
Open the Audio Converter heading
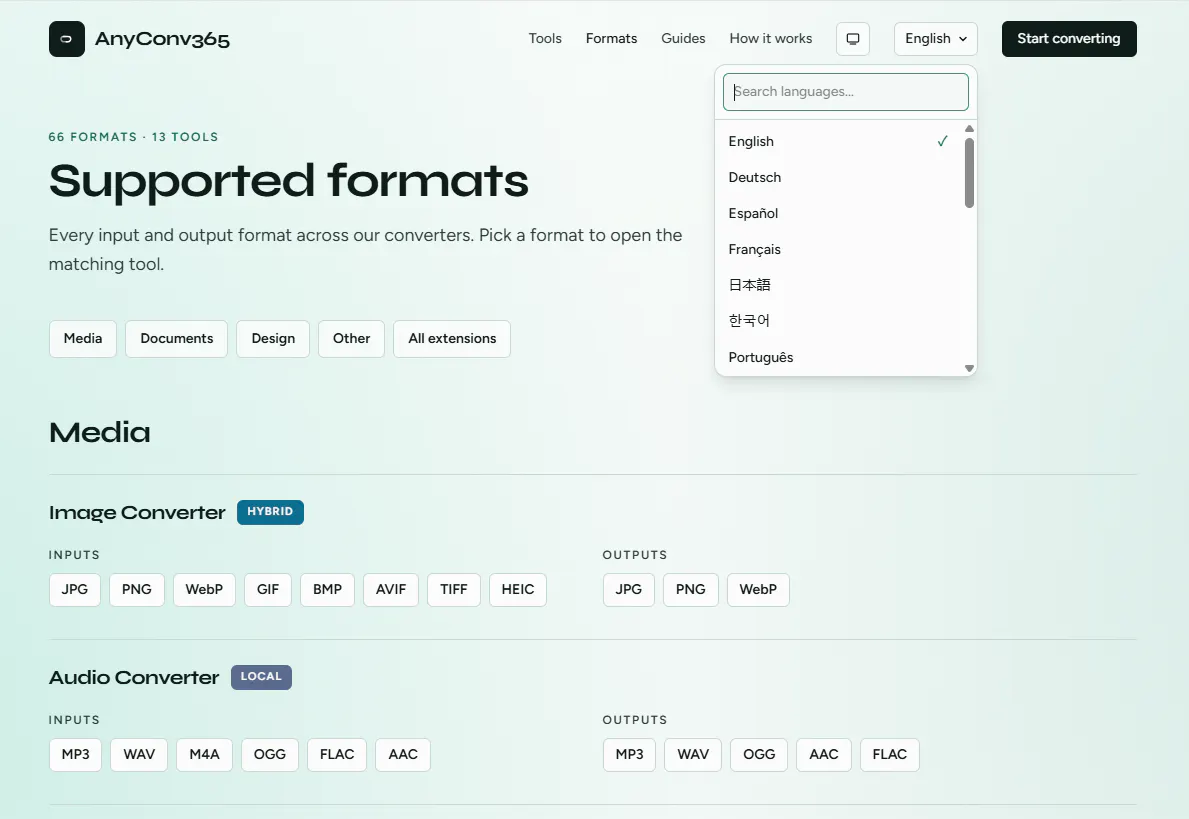tap(134, 677)
